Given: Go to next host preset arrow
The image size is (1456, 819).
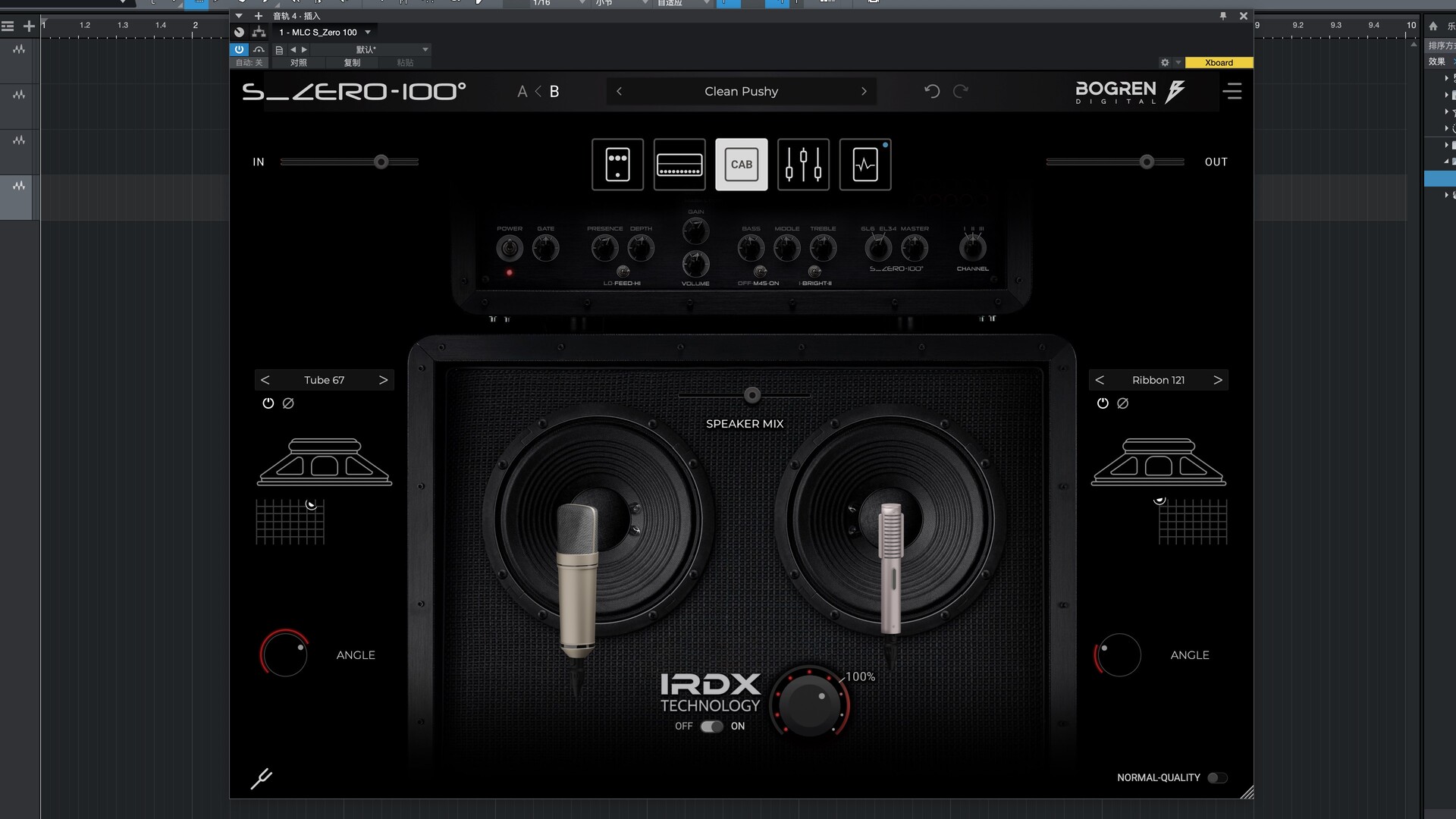Looking at the screenshot, I should point(304,49).
